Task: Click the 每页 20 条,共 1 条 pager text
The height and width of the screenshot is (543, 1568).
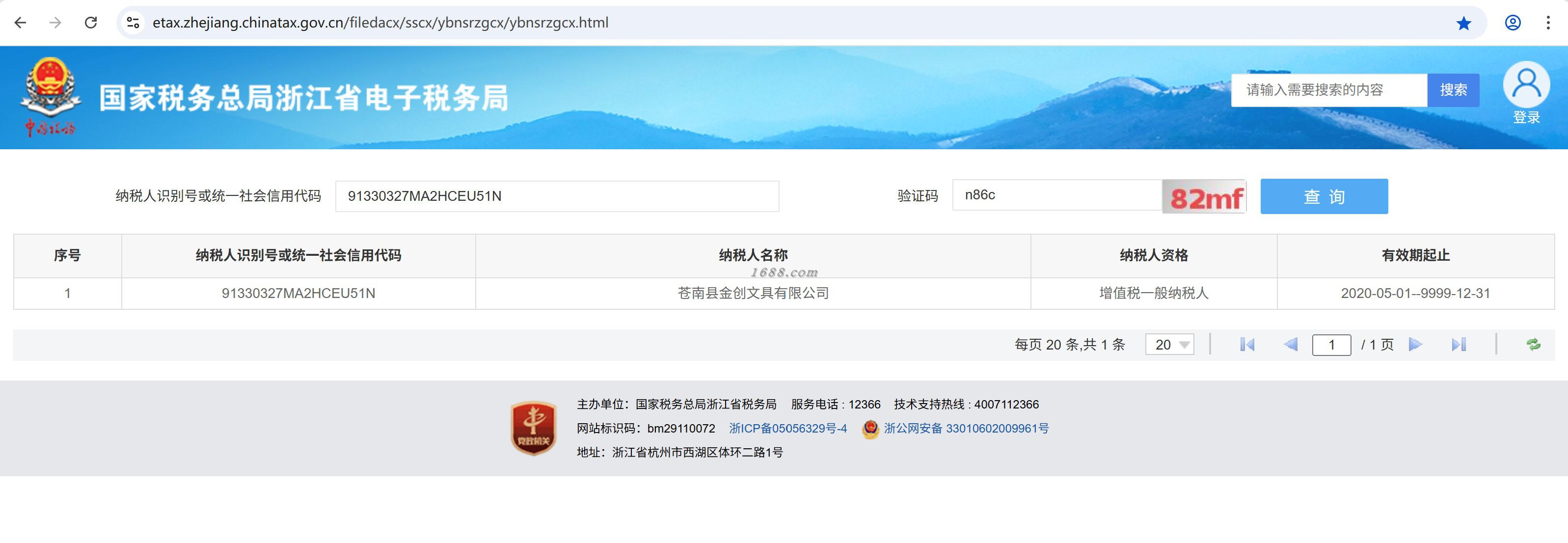Action: [1070, 345]
